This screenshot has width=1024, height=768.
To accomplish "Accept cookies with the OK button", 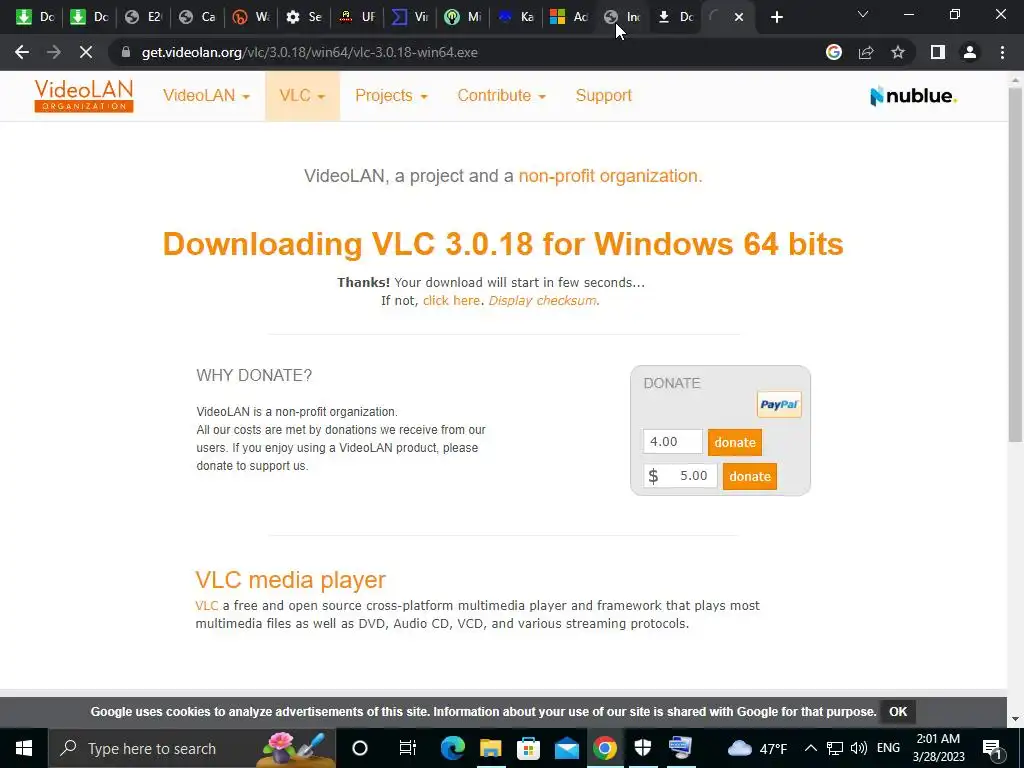I will [898, 711].
